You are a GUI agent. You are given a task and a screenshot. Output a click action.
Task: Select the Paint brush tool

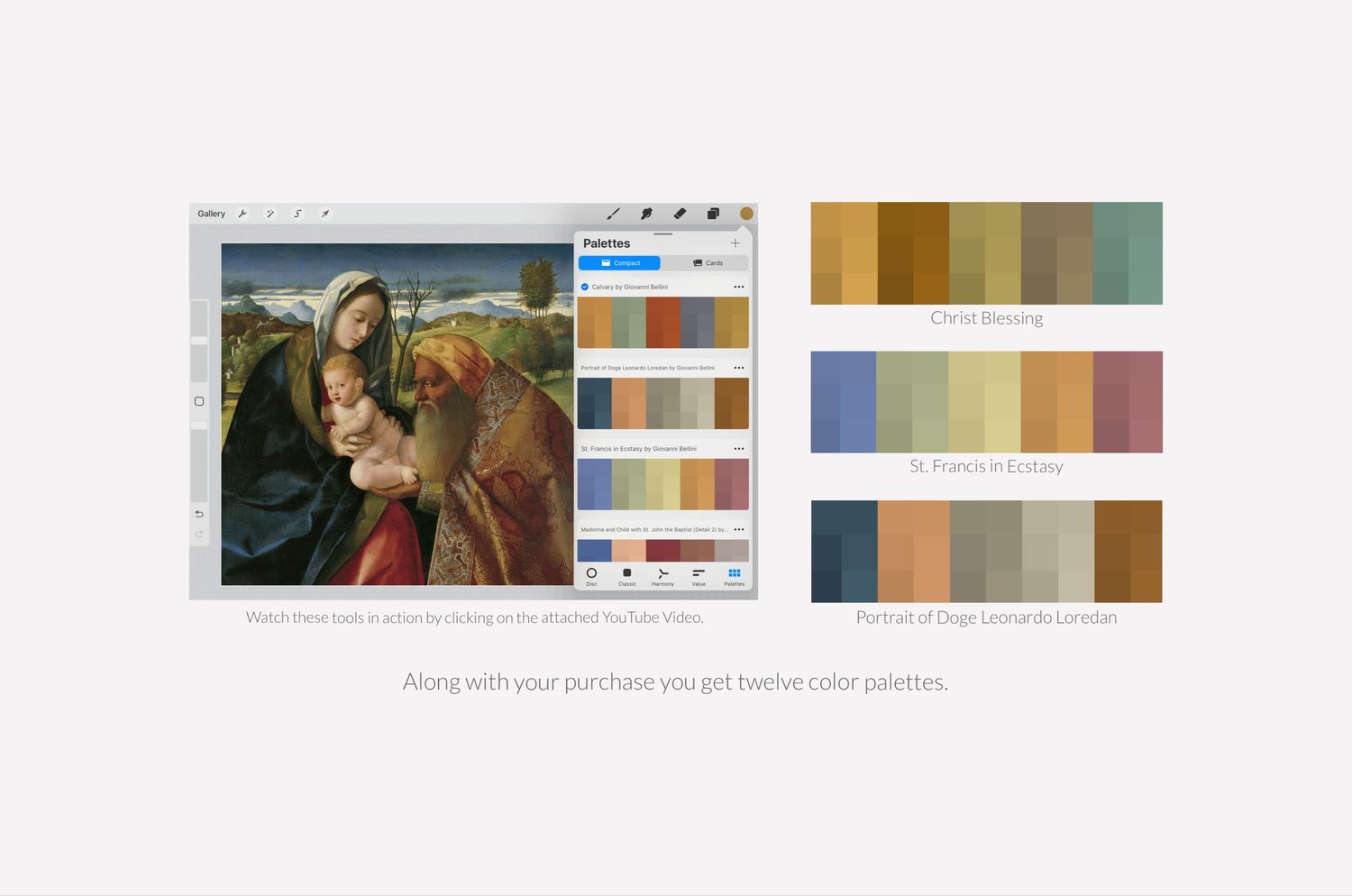point(613,214)
